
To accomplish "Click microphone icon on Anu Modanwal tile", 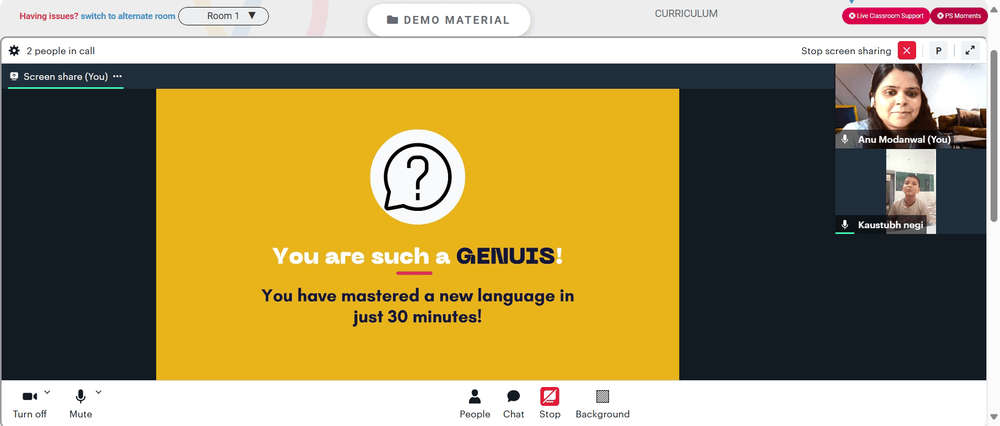I will coord(845,139).
